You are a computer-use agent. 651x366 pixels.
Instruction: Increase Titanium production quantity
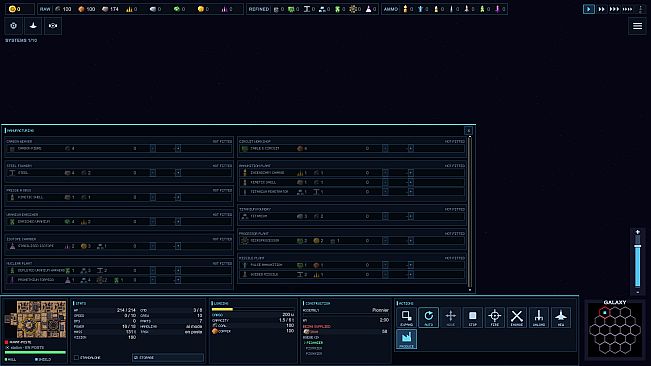coord(410,216)
